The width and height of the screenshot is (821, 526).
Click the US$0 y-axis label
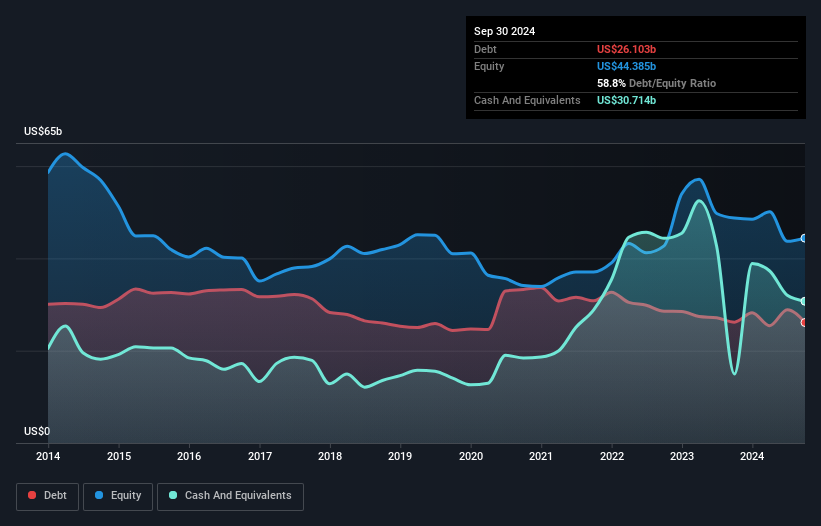pyautogui.click(x=37, y=431)
